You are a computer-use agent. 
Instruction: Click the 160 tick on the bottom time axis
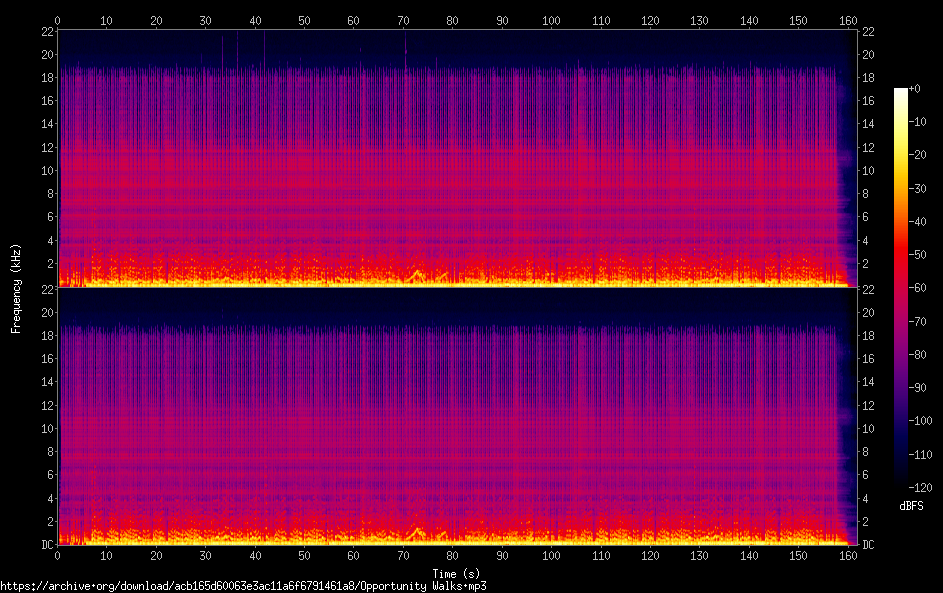tap(847, 555)
